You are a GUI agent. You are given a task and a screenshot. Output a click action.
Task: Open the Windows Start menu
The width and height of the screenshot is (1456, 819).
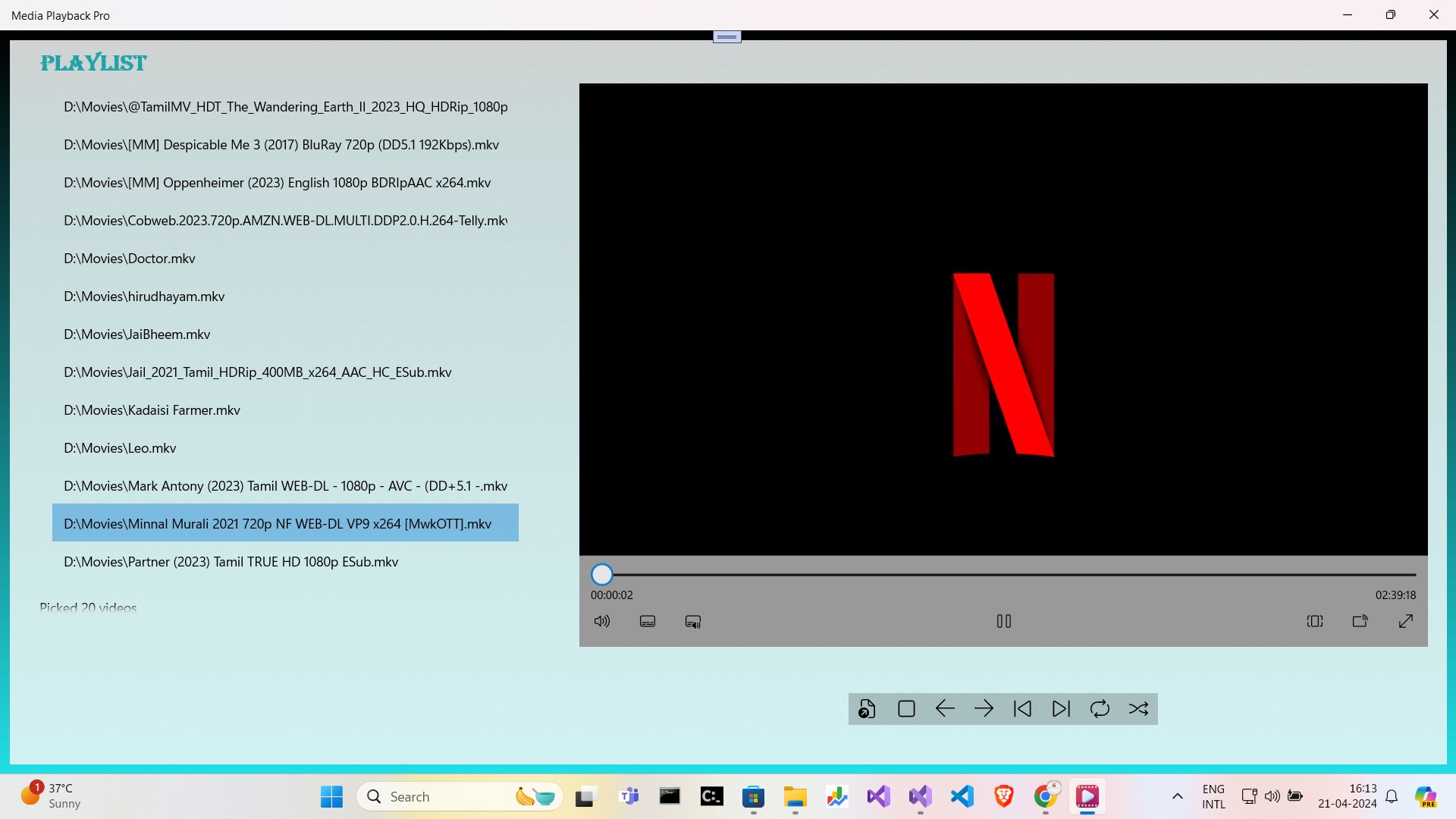point(331,796)
